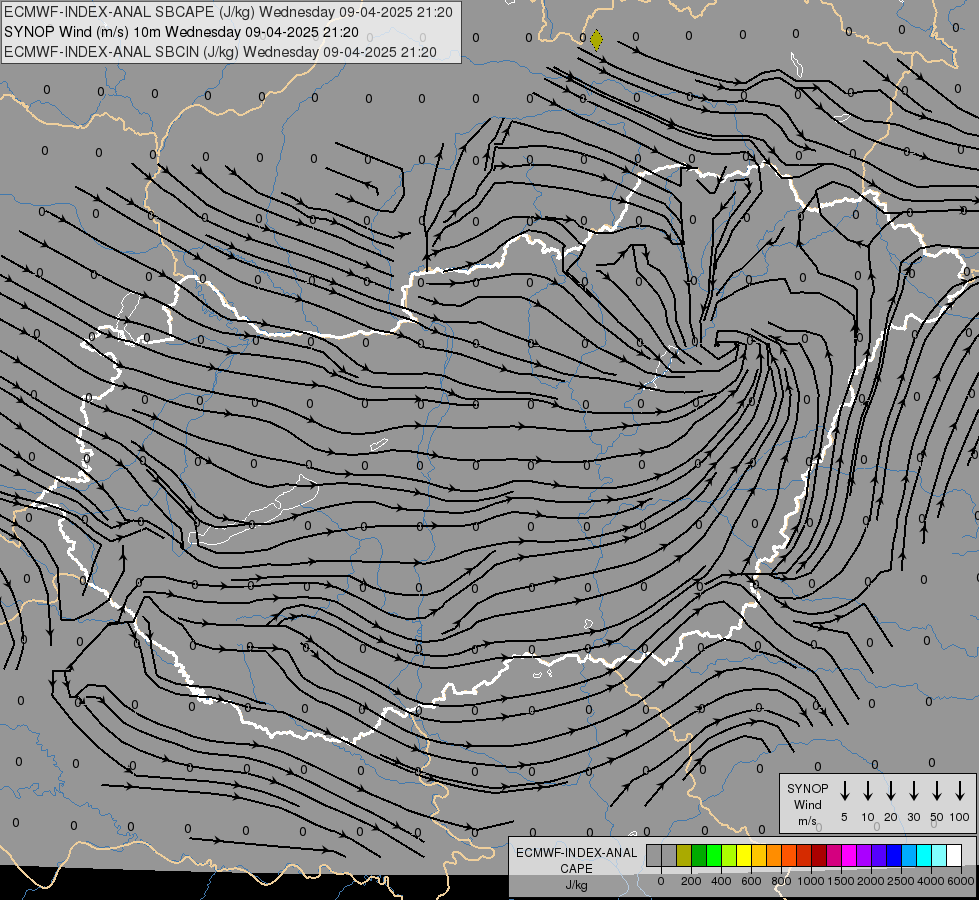Click the '2000' value on CAPE scale
The height and width of the screenshot is (900, 979).
pyautogui.click(x=870, y=881)
